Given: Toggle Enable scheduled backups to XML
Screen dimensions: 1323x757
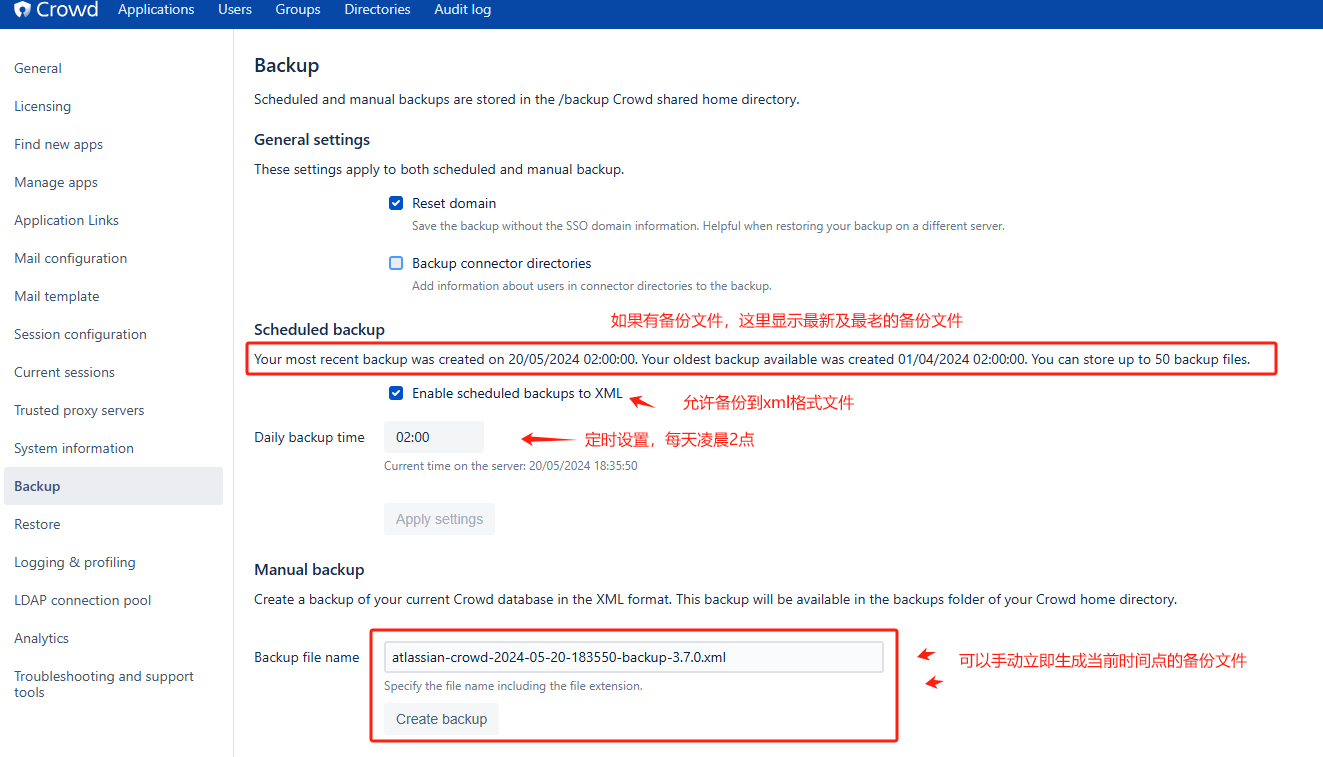Looking at the screenshot, I should [x=396, y=393].
